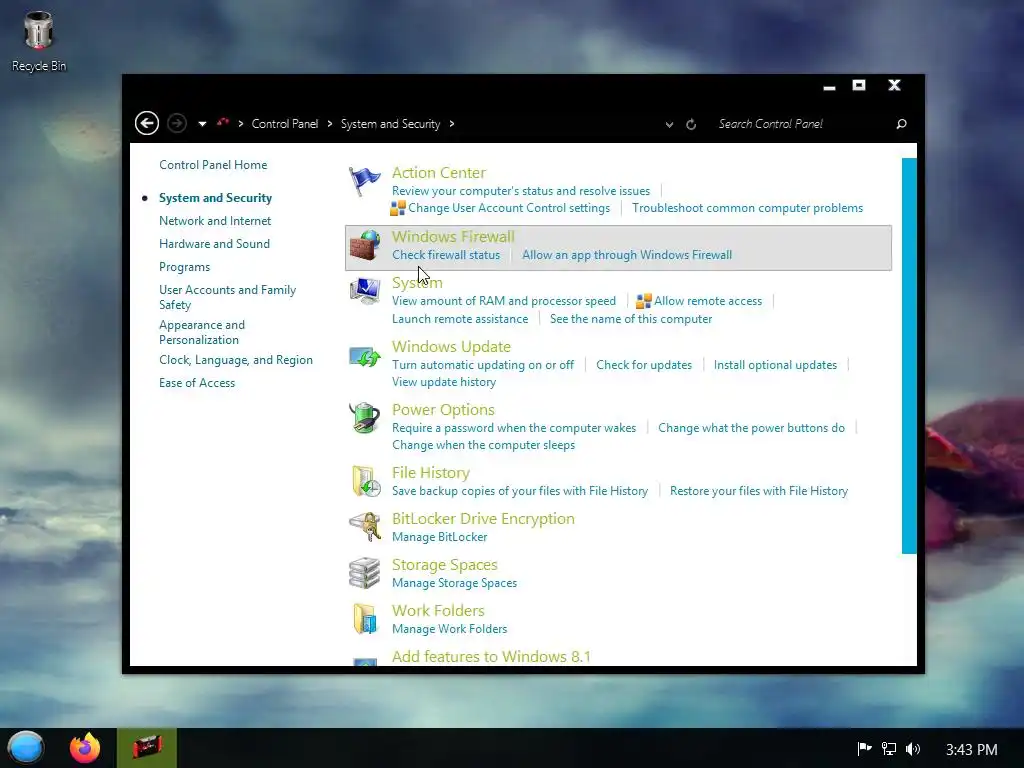Click the File History folder icon
The height and width of the screenshot is (768, 1024).
pyautogui.click(x=366, y=481)
